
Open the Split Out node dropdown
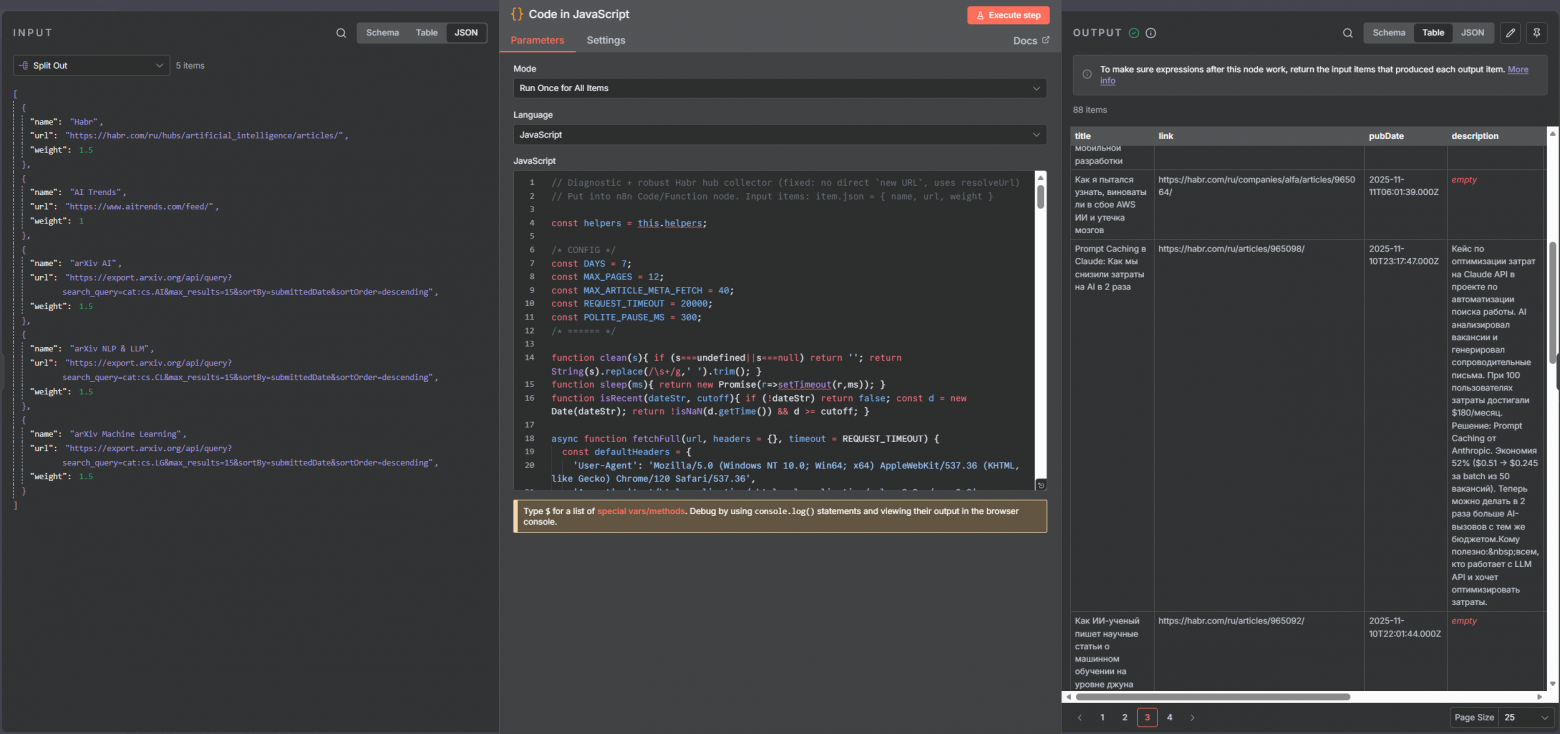pyautogui.click(x=92, y=66)
